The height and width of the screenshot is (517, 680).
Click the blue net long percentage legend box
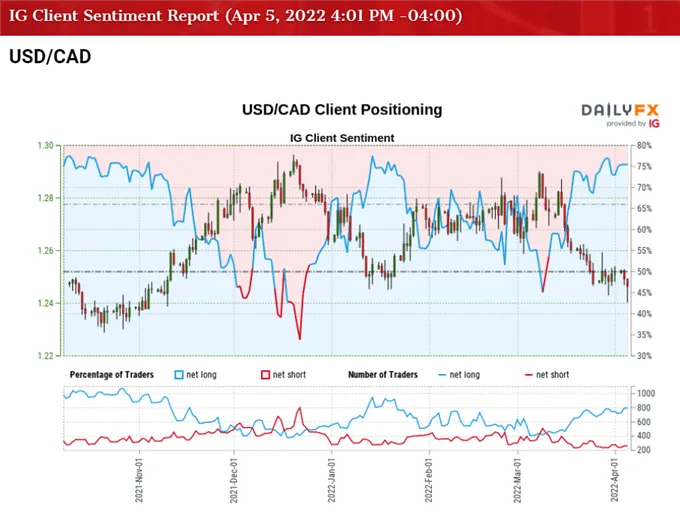(x=179, y=375)
